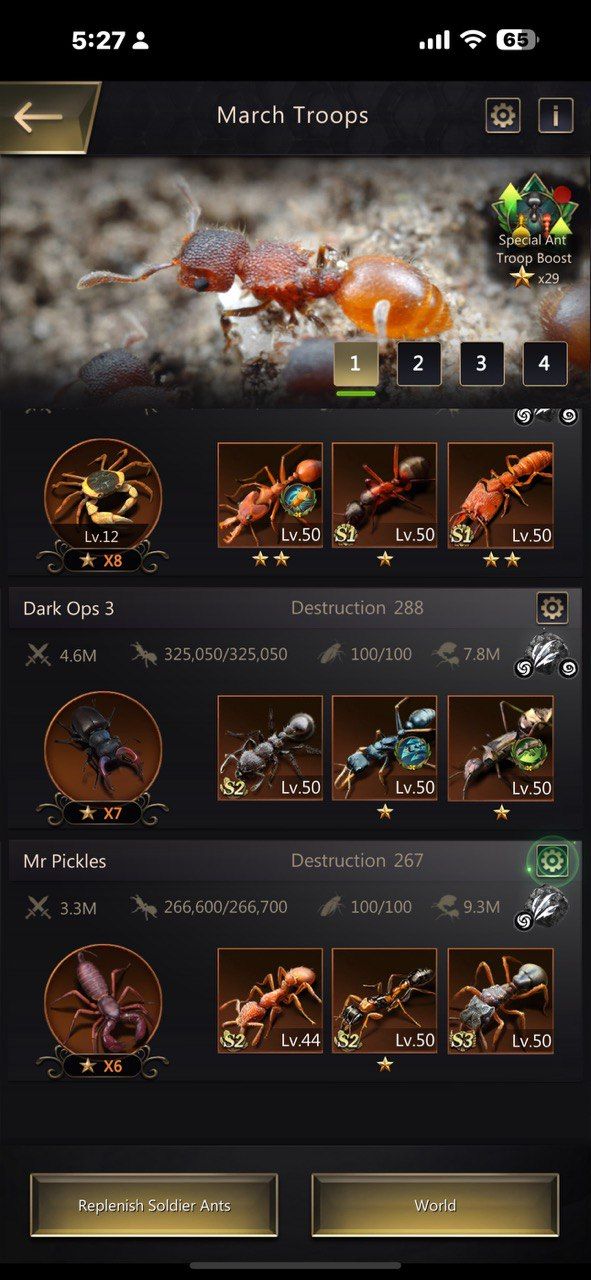Viewport: 591px width, 1280px height.
Task: Tap Replenish Soldier Ants button
Action: pos(154,1205)
